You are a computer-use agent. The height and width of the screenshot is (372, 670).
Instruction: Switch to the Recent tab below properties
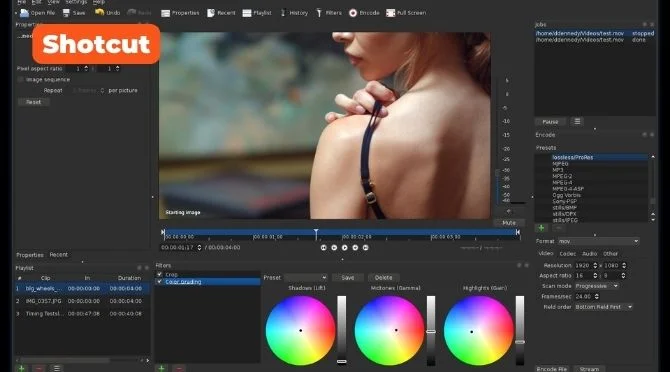pos(59,255)
